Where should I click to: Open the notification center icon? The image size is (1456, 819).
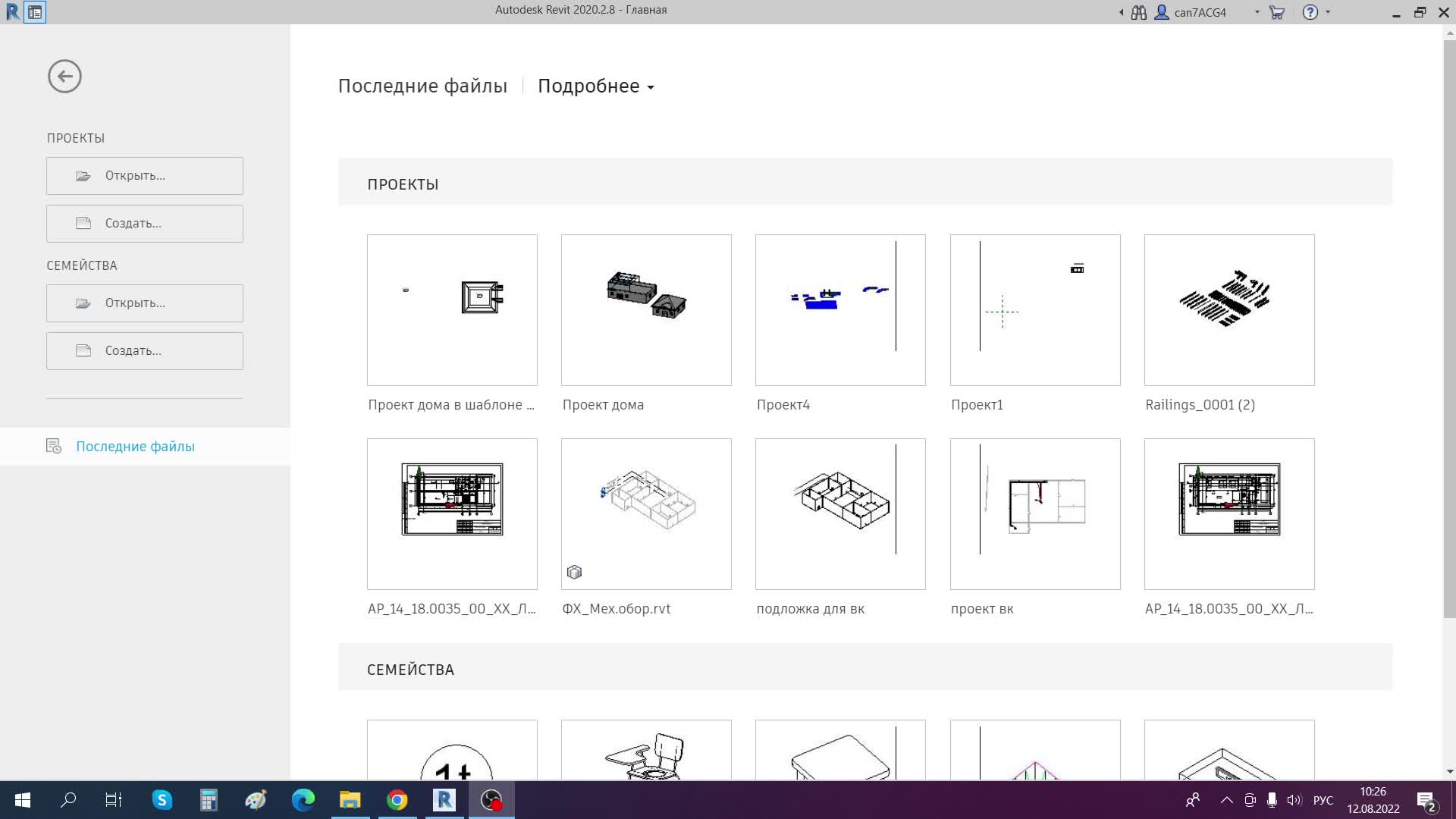click(1426, 801)
